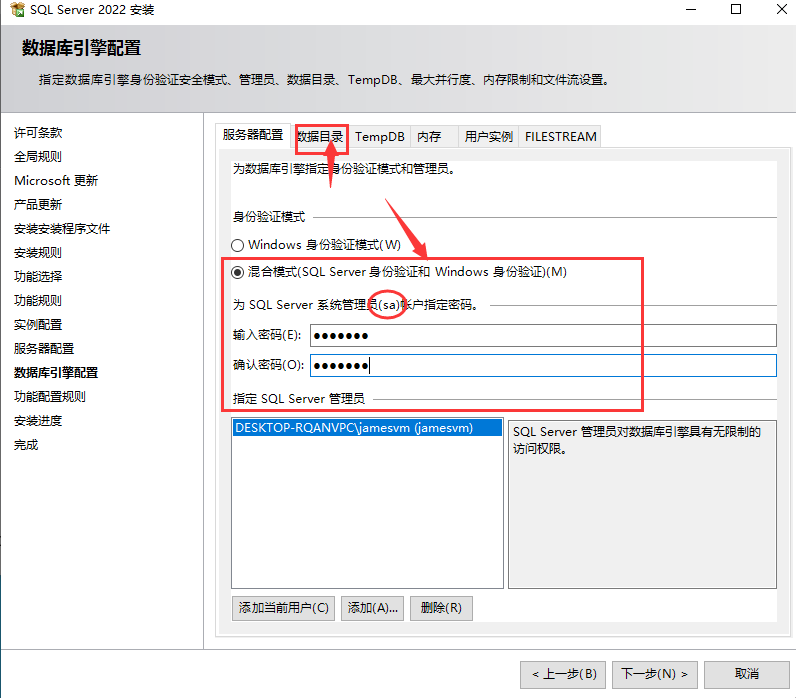Select Windows authentication mode radio button
The image size is (796, 698).
[x=237, y=246]
